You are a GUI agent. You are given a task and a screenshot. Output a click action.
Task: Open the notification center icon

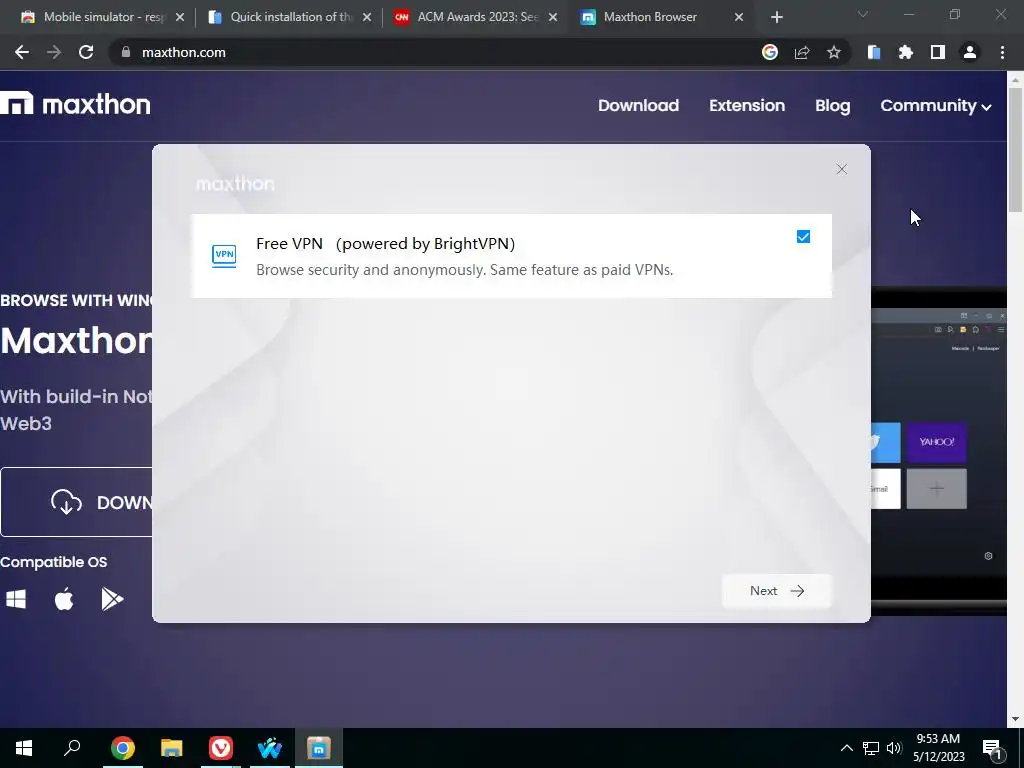(993, 749)
